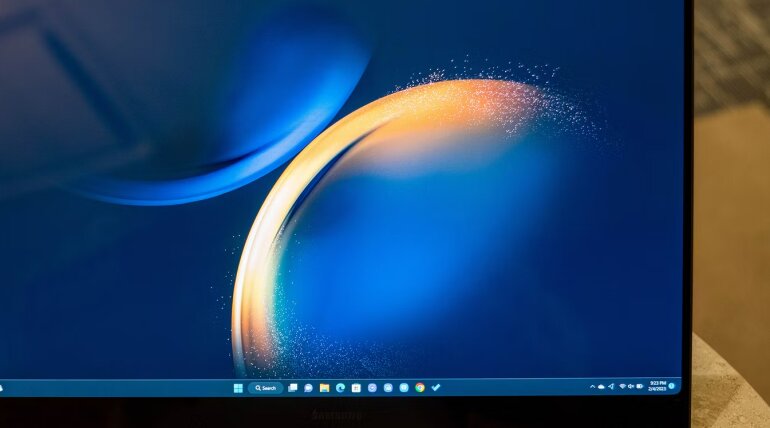
Task: Click the location arrow tray icon
Action: click(x=611, y=387)
